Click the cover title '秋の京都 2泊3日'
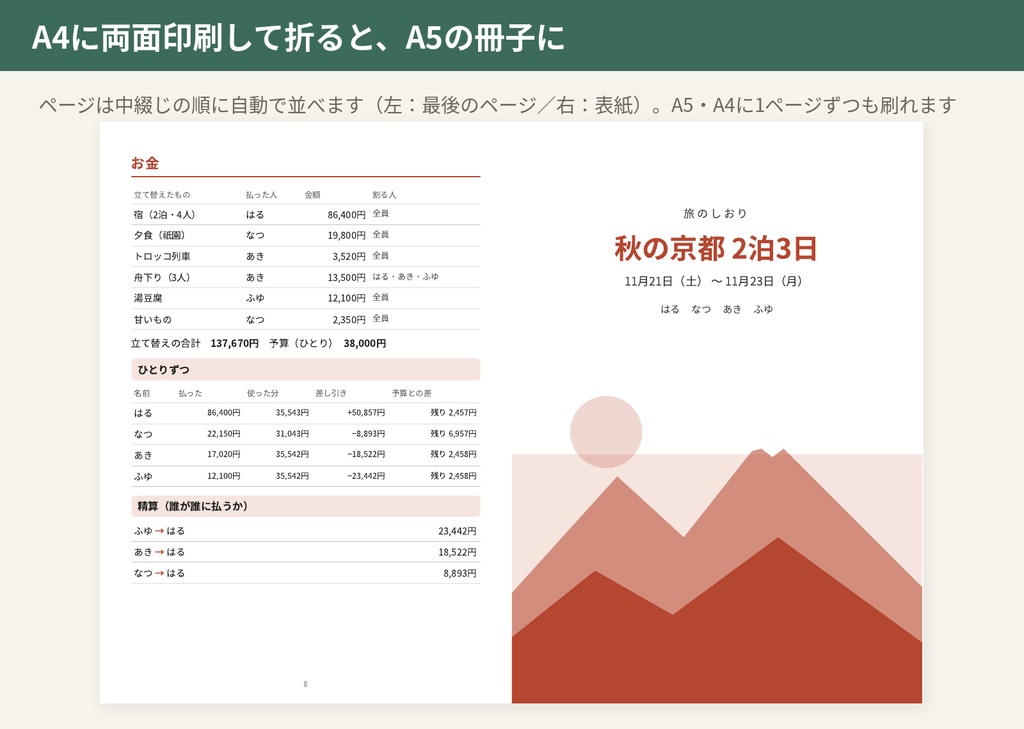This screenshot has width=1024, height=729. pos(716,249)
